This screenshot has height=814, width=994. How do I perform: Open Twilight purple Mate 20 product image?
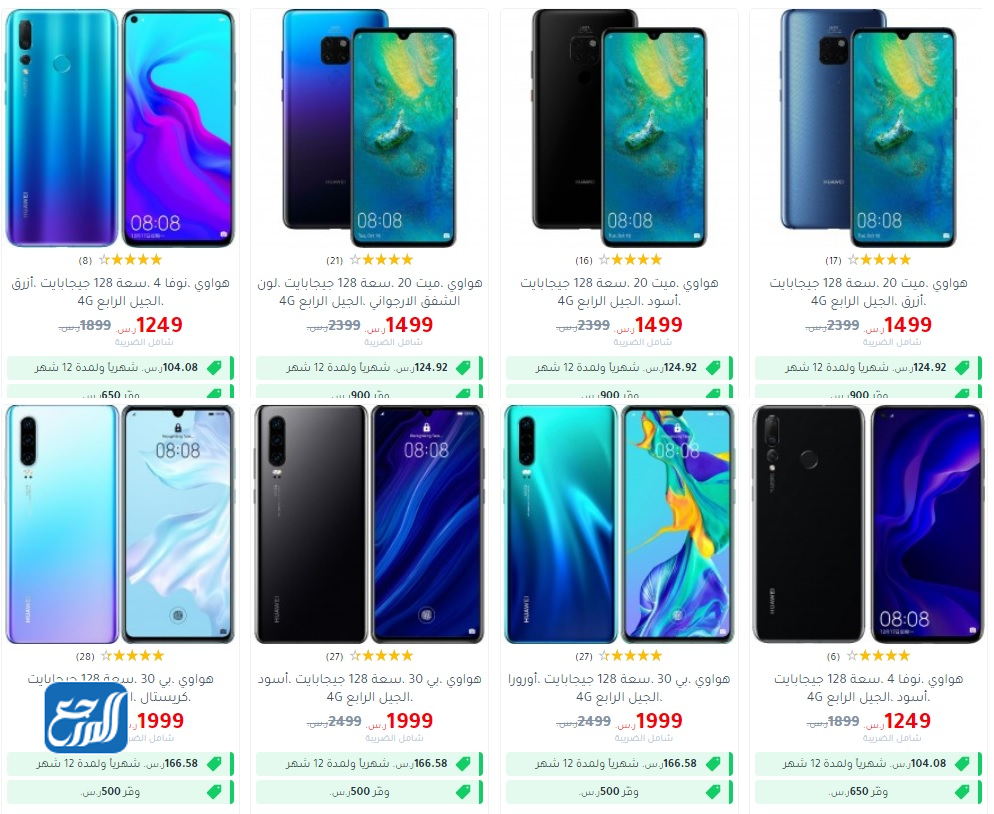(x=370, y=128)
